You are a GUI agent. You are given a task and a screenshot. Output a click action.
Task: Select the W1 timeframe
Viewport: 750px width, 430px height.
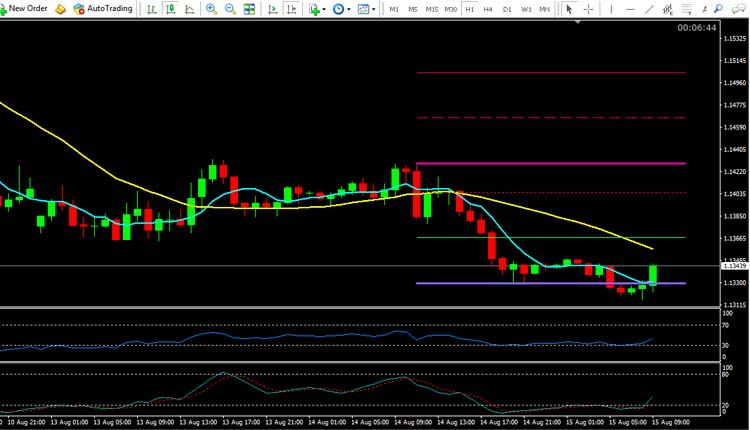coord(526,9)
